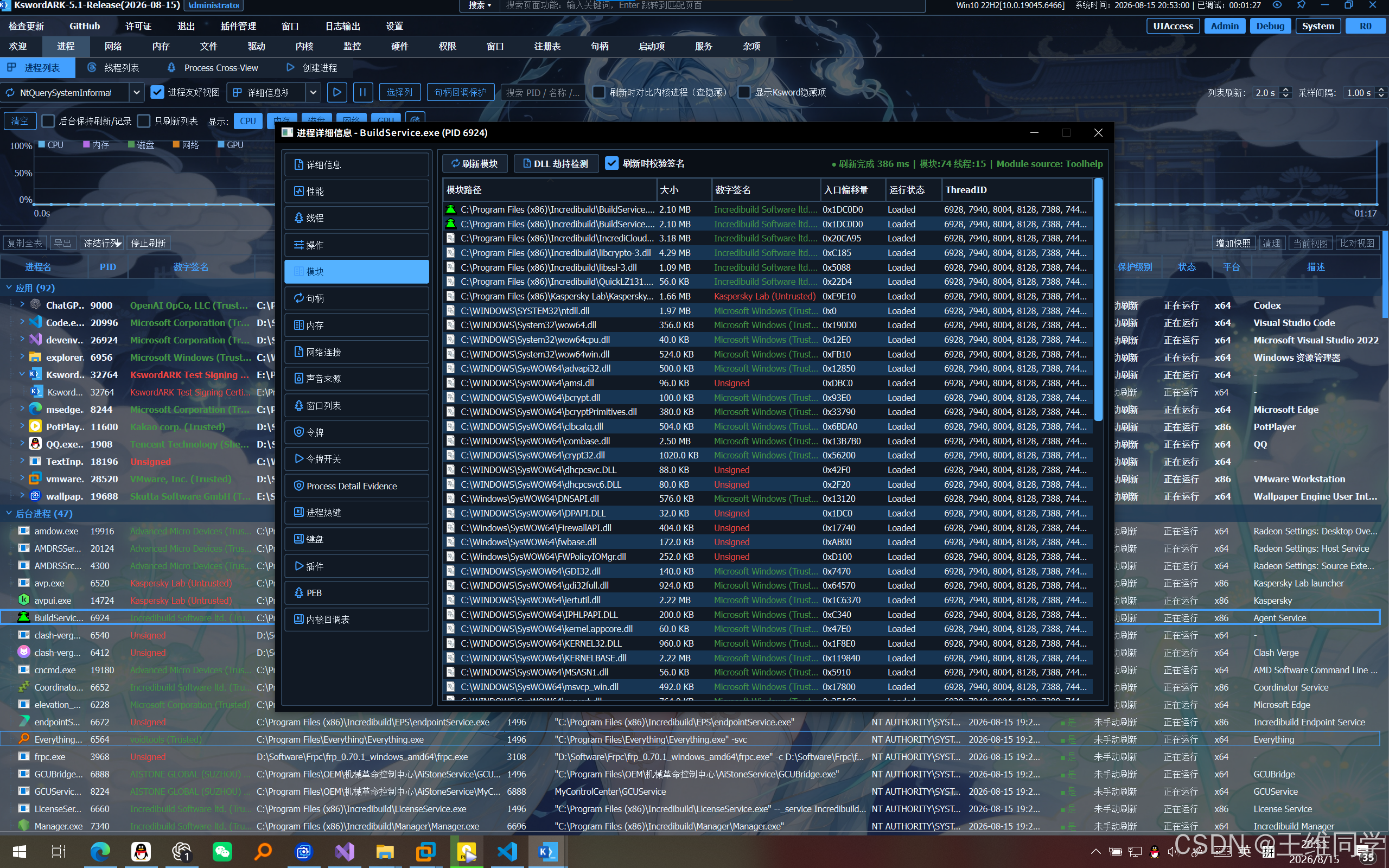Open the Windows Start menu
Viewport: 1389px width, 868px height.
pos(19,852)
